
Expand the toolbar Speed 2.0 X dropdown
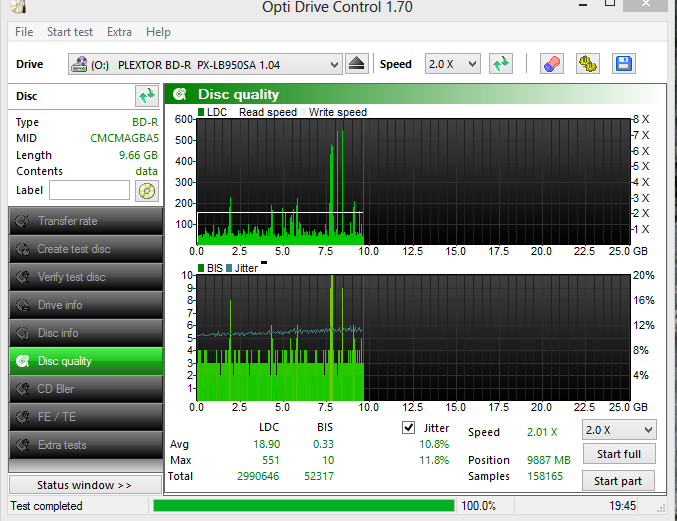472,64
